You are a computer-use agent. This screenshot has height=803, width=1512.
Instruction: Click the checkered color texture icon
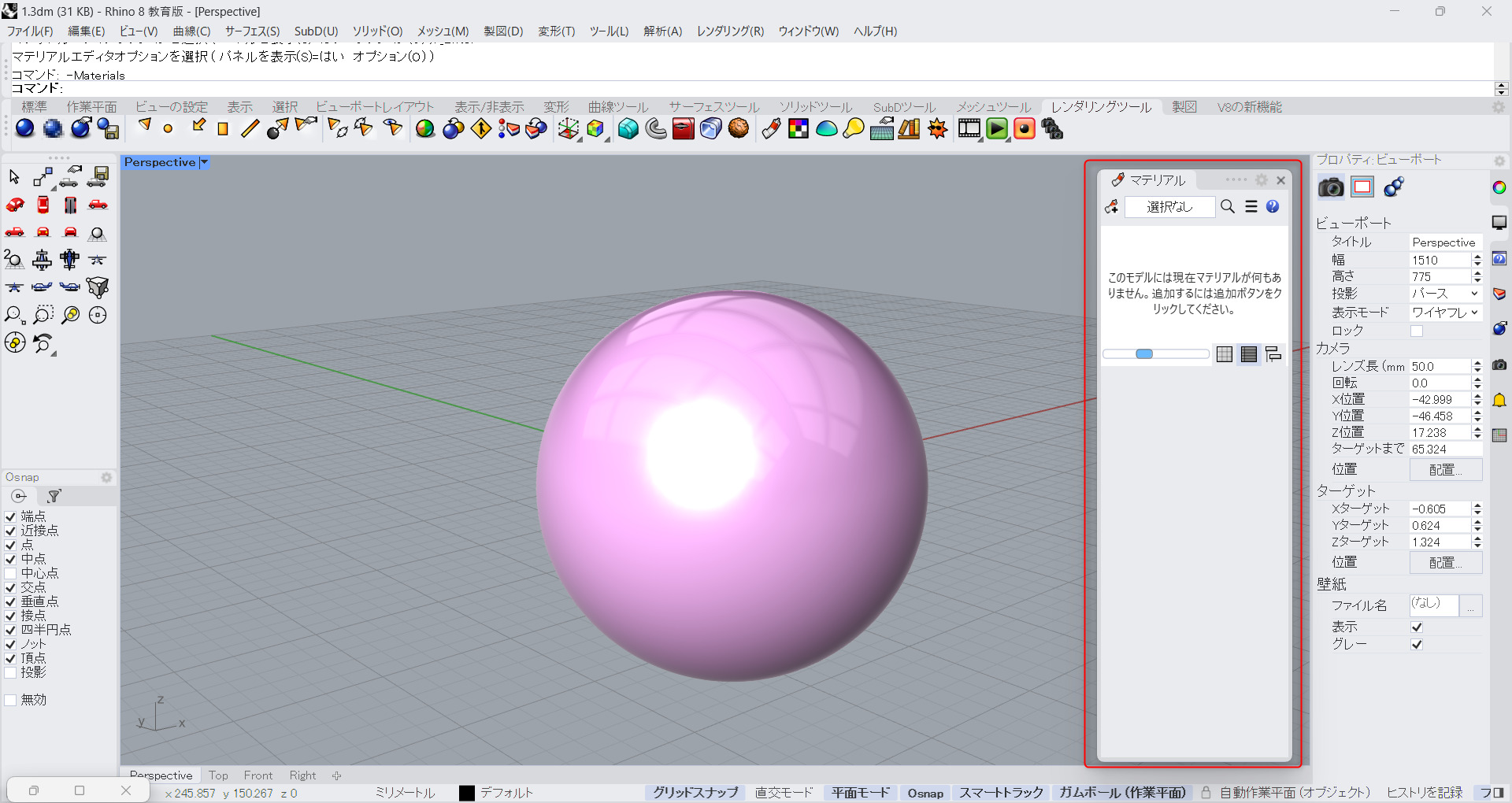pyautogui.click(x=799, y=128)
